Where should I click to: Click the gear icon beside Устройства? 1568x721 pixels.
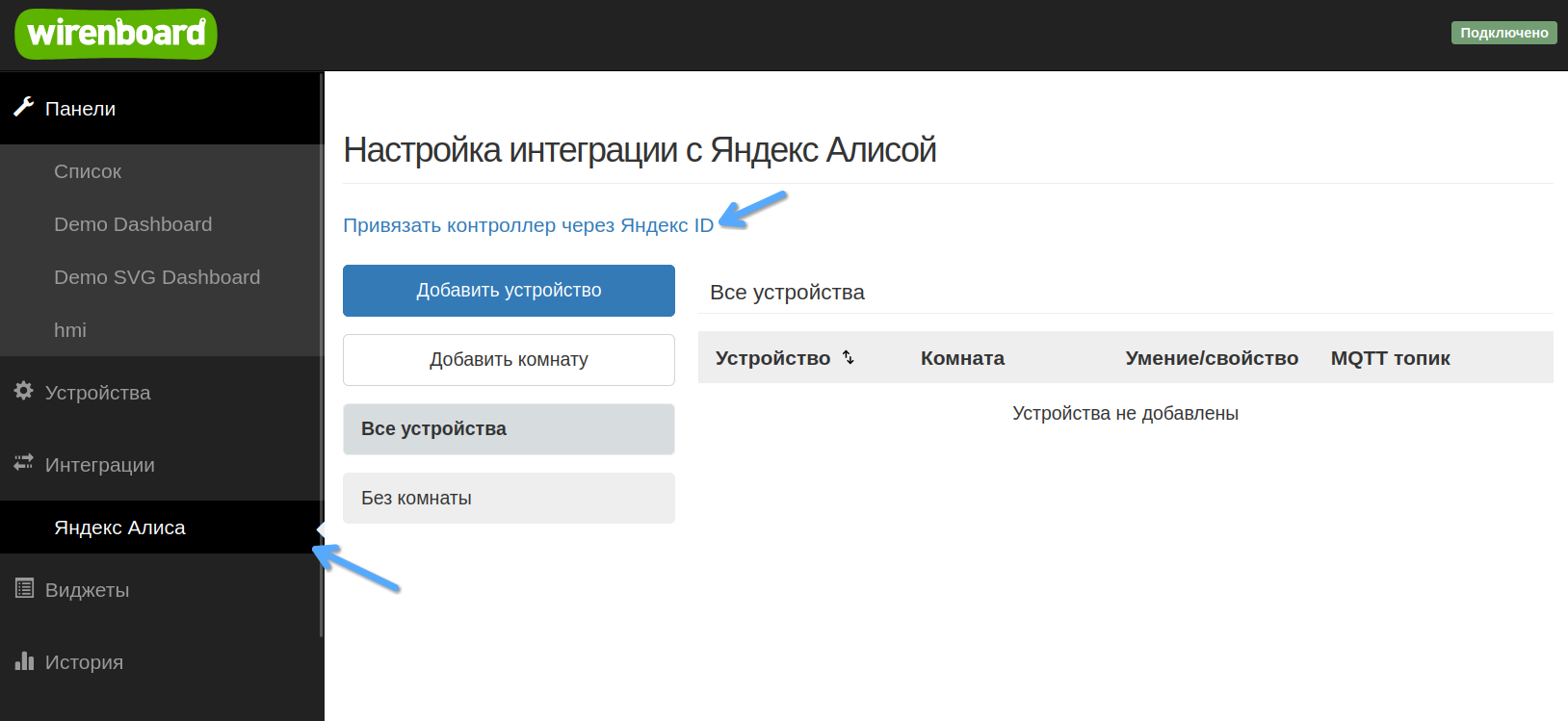tap(24, 391)
